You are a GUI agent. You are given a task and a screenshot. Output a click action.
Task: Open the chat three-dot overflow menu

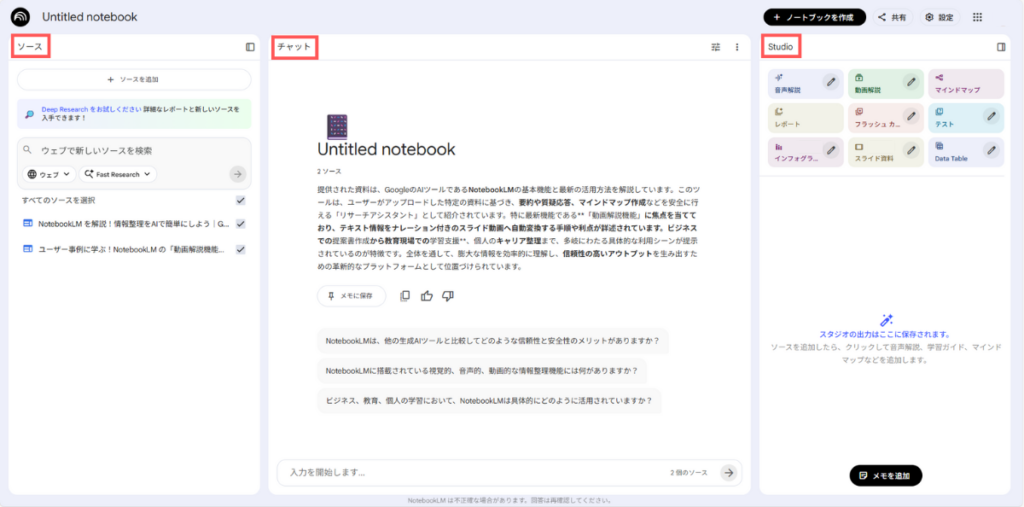(737, 47)
